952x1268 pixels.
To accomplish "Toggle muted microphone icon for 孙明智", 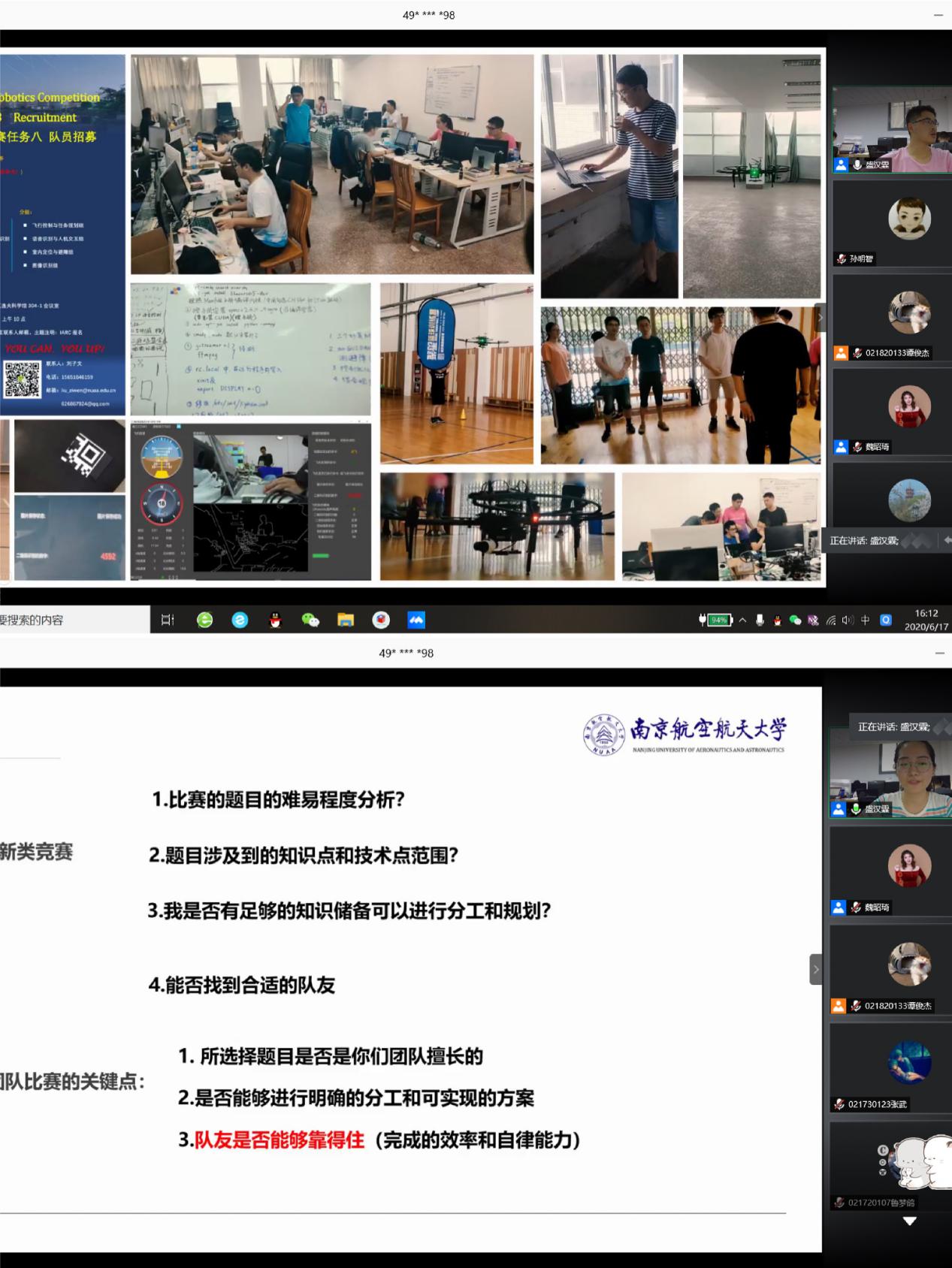I will [841, 259].
